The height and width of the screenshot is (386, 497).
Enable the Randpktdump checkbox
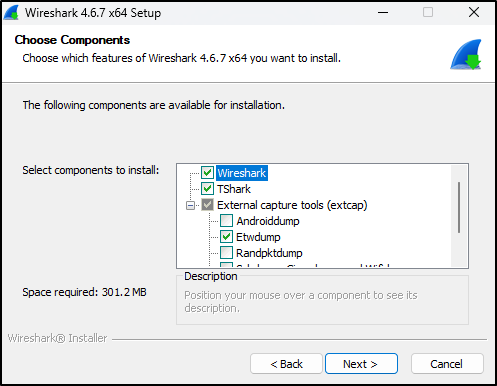tap(226, 253)
